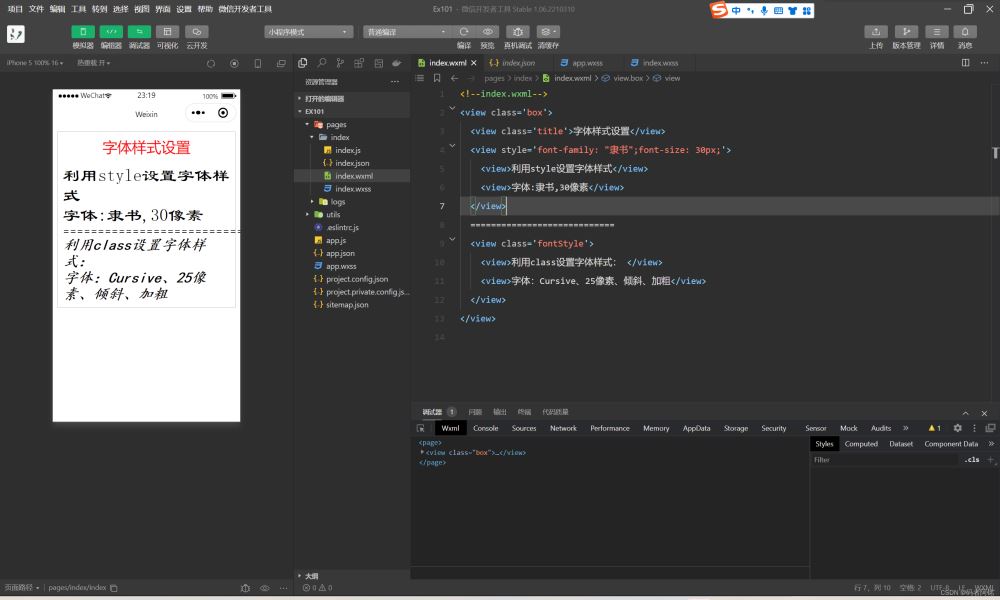Expand the logs folder in file tree
The width and height of the screenshot is (1000, 600).
click(x=337, y=201)
